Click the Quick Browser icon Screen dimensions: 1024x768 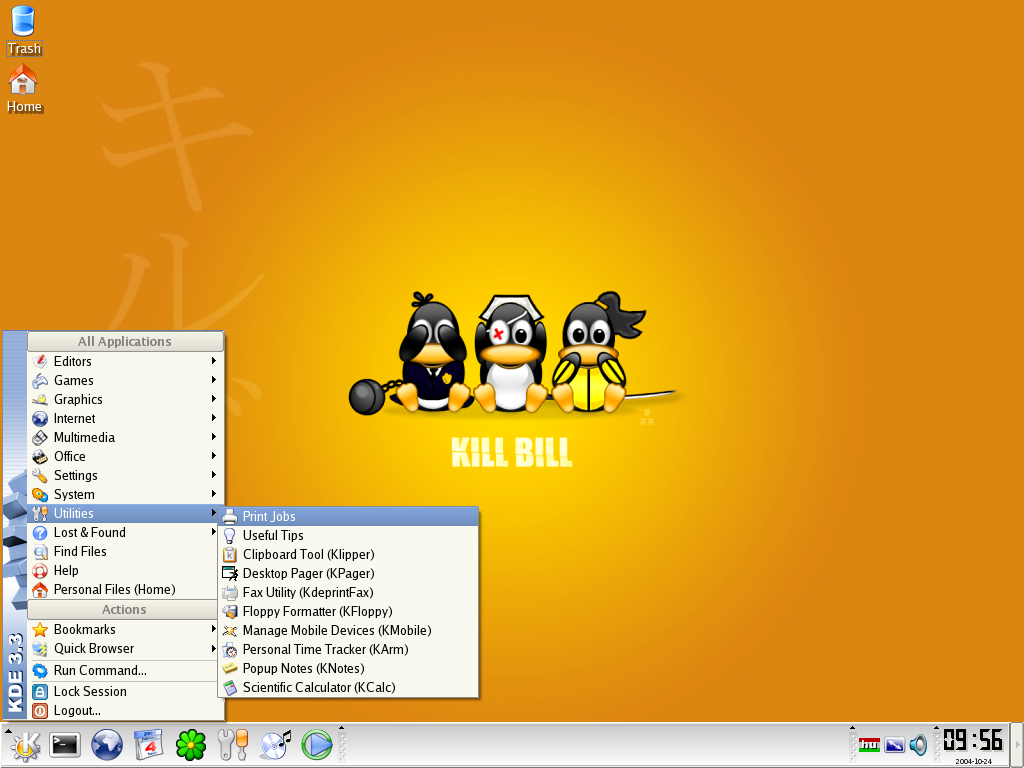(40, 648)
